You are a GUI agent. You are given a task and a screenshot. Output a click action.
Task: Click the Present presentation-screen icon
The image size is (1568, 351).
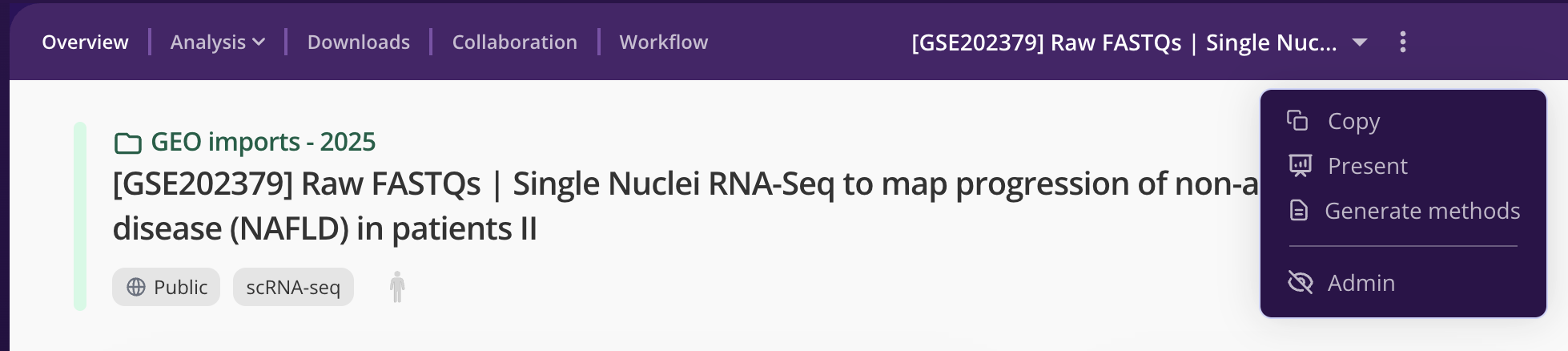(x=1300, y=166)
